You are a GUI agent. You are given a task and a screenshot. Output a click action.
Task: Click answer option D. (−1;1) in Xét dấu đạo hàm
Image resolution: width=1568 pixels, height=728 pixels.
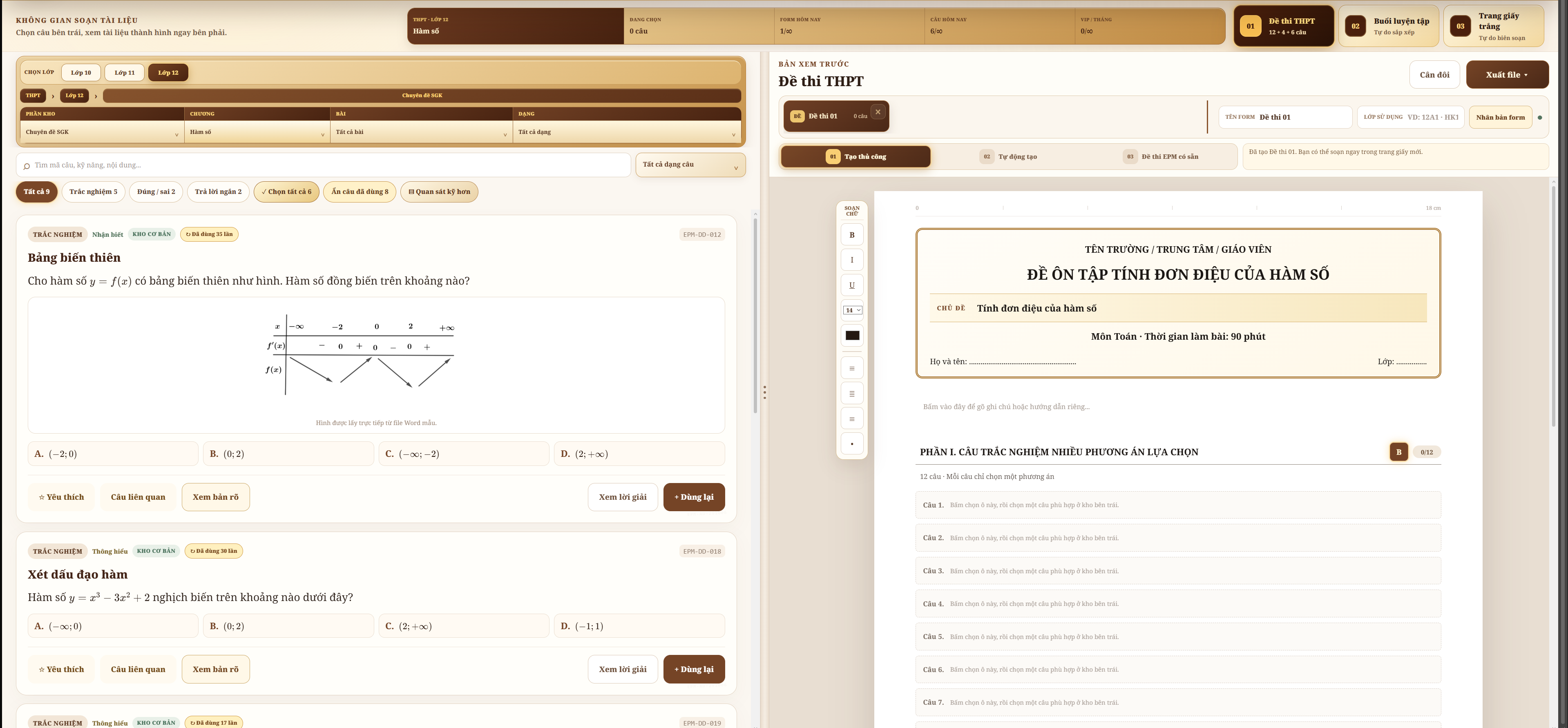(x=639, y=626)
